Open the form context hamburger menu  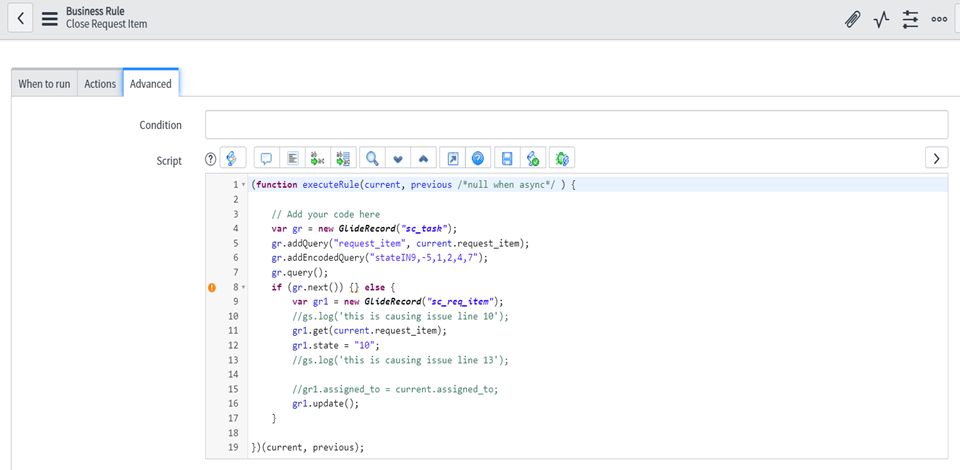coord(50,19)
